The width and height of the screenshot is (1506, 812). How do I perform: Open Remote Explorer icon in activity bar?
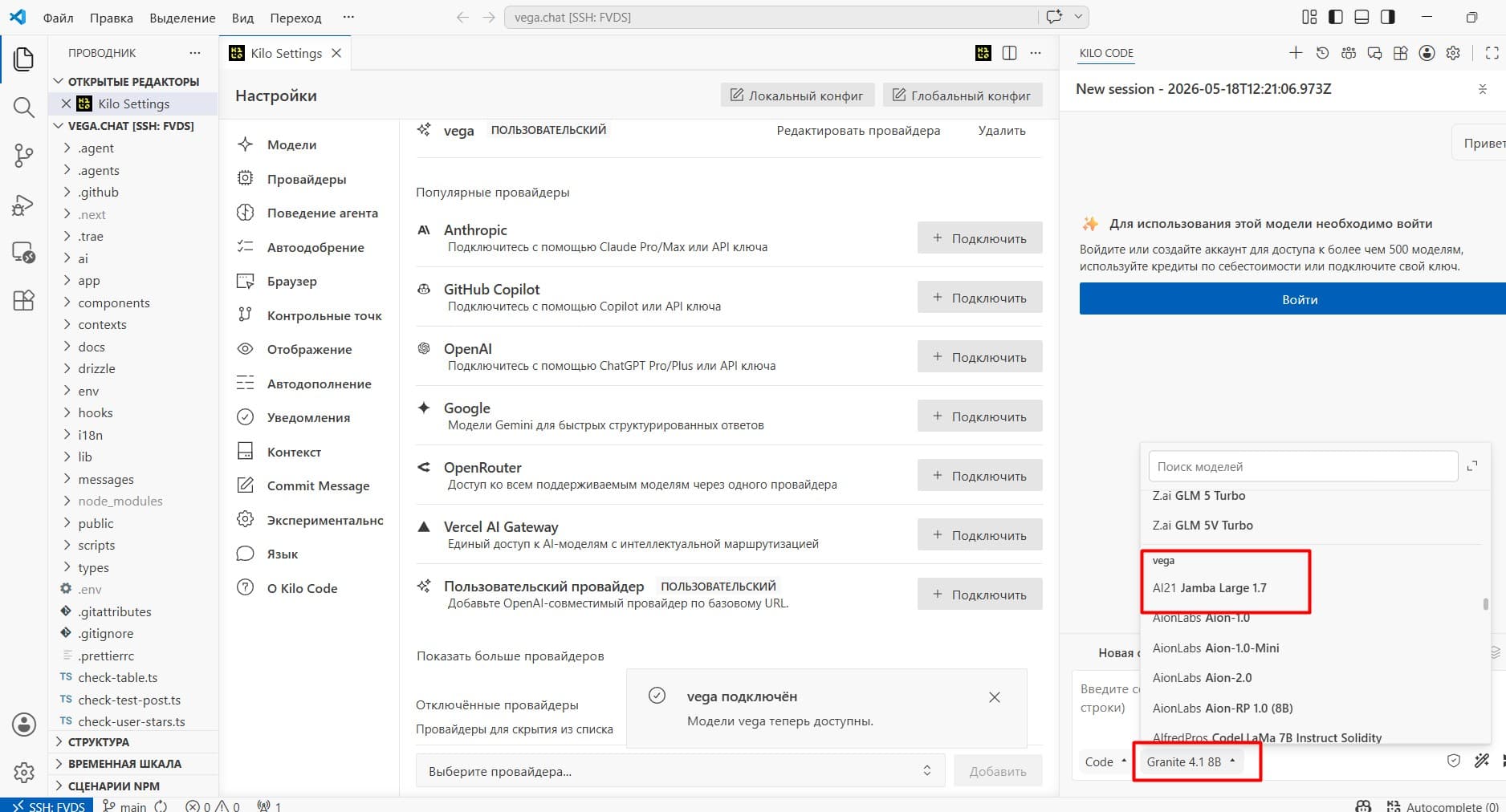[x=24, y=253]
